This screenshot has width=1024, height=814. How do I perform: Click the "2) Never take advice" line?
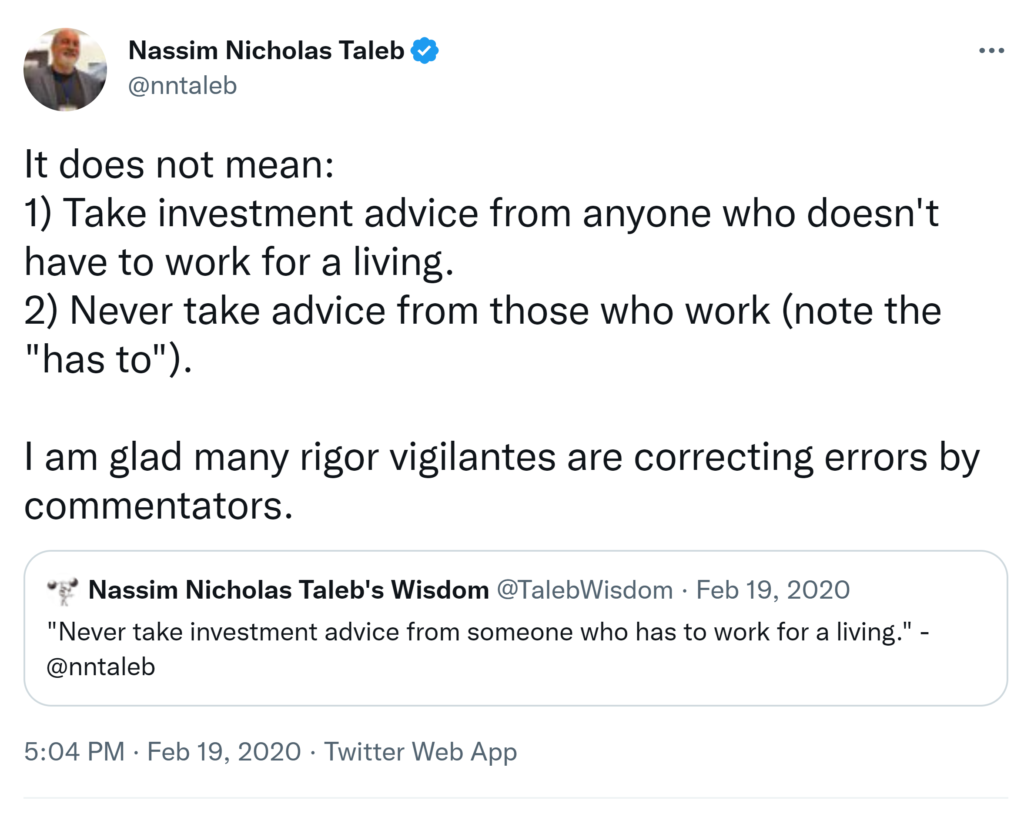click(x=480, y=310)
